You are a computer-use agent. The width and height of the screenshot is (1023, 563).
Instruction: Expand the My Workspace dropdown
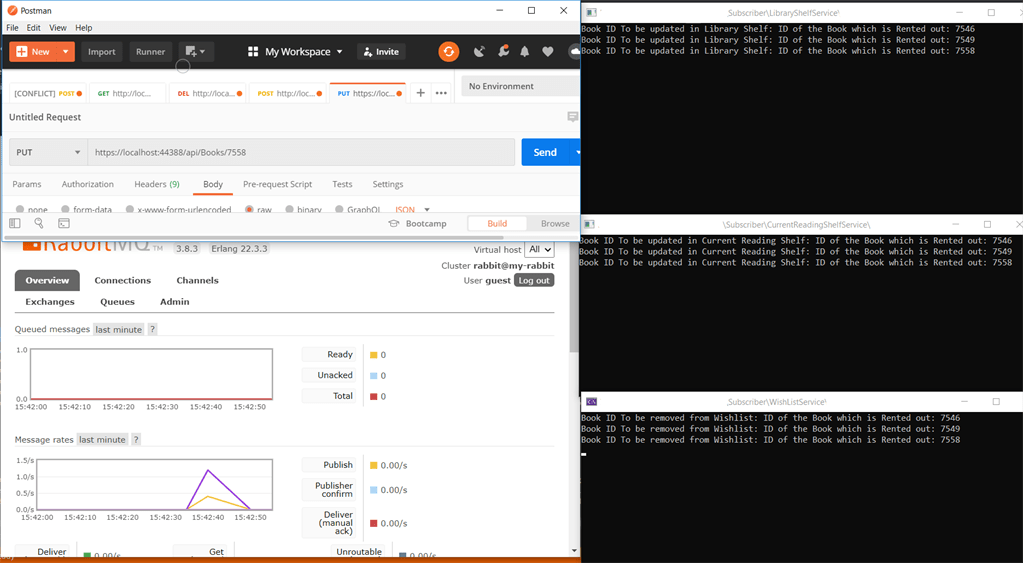pos(339,52)
